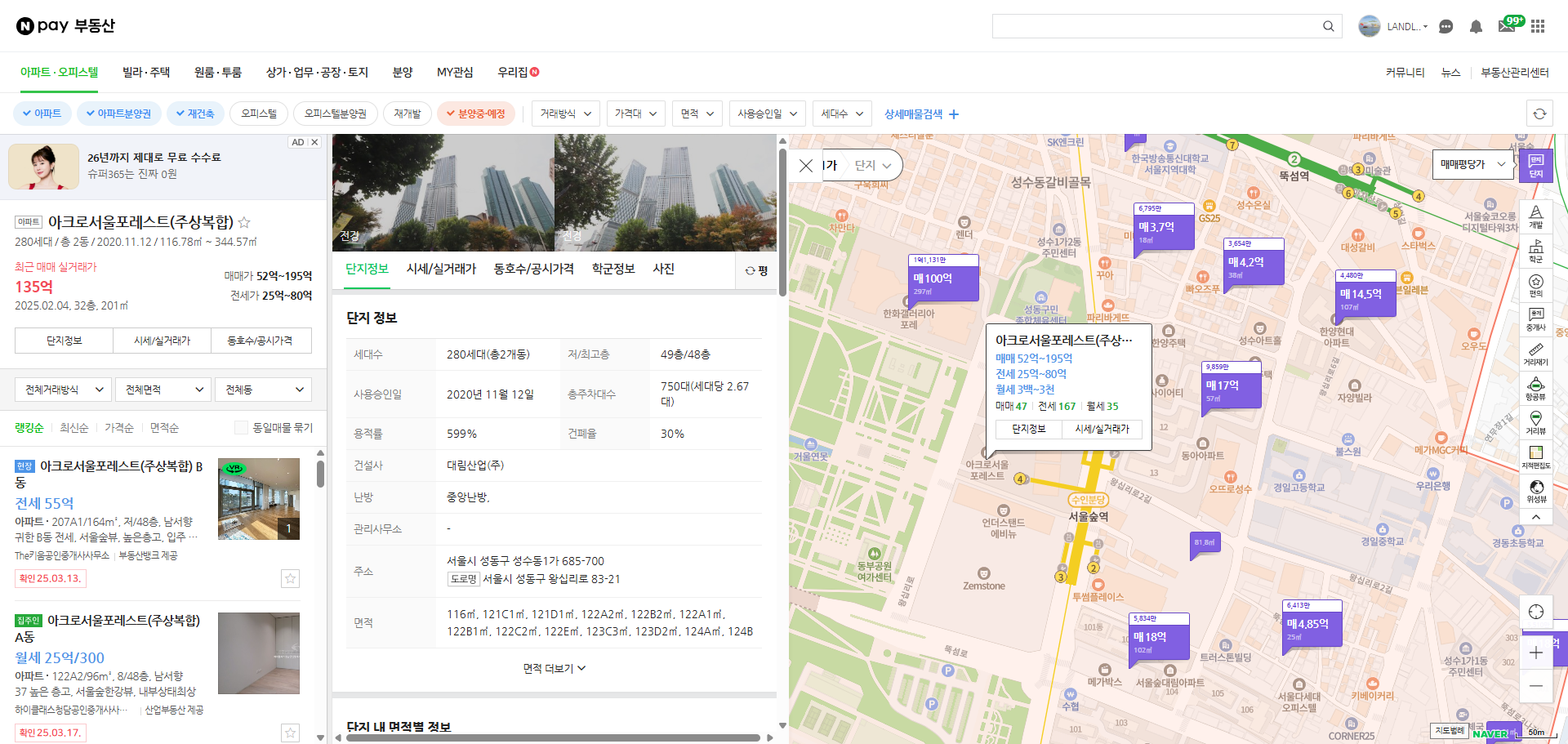Open the apps grid menu icon

[1538, 26]
